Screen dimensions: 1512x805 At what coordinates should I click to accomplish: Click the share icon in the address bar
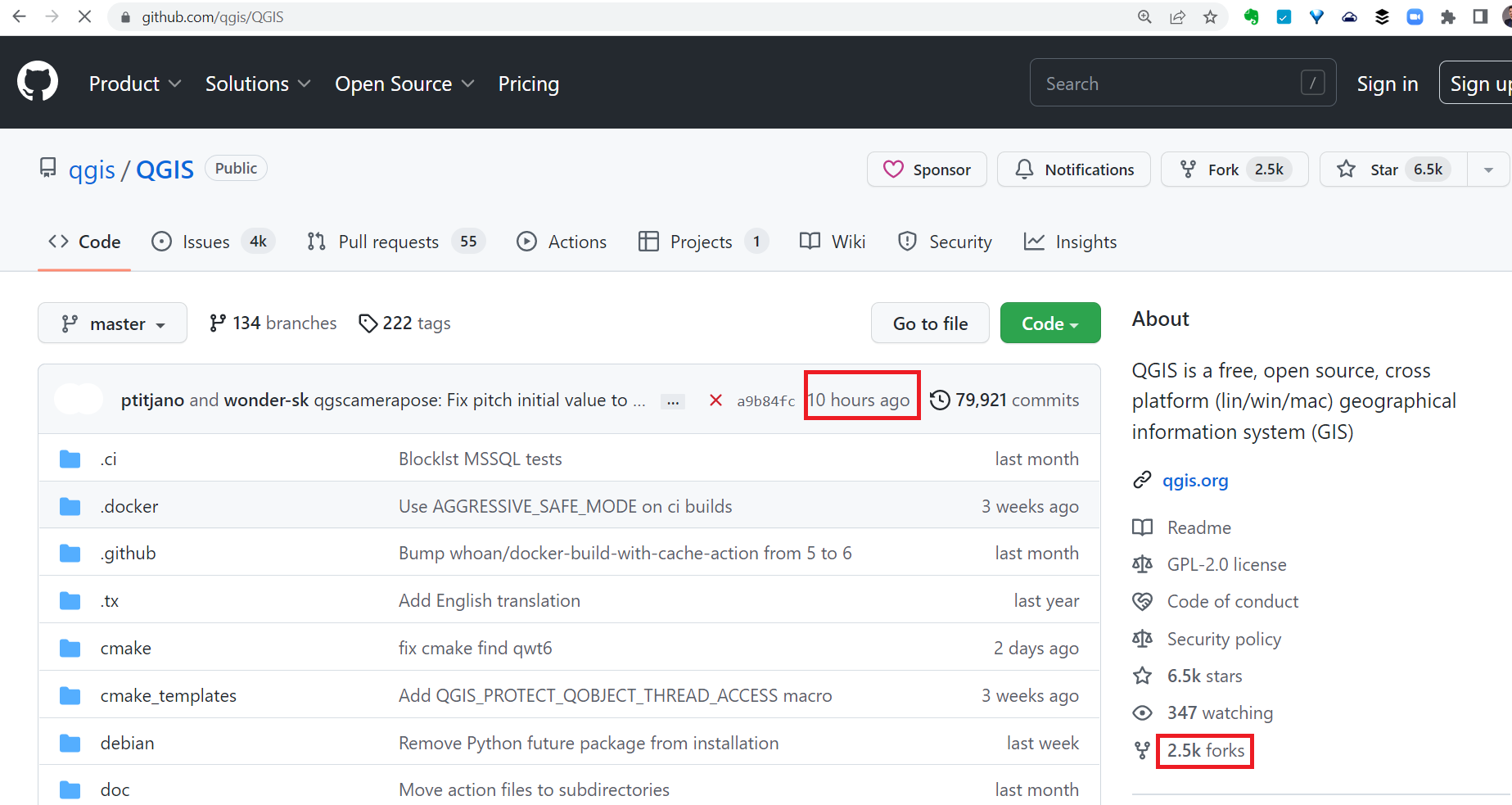(1177, 17)
